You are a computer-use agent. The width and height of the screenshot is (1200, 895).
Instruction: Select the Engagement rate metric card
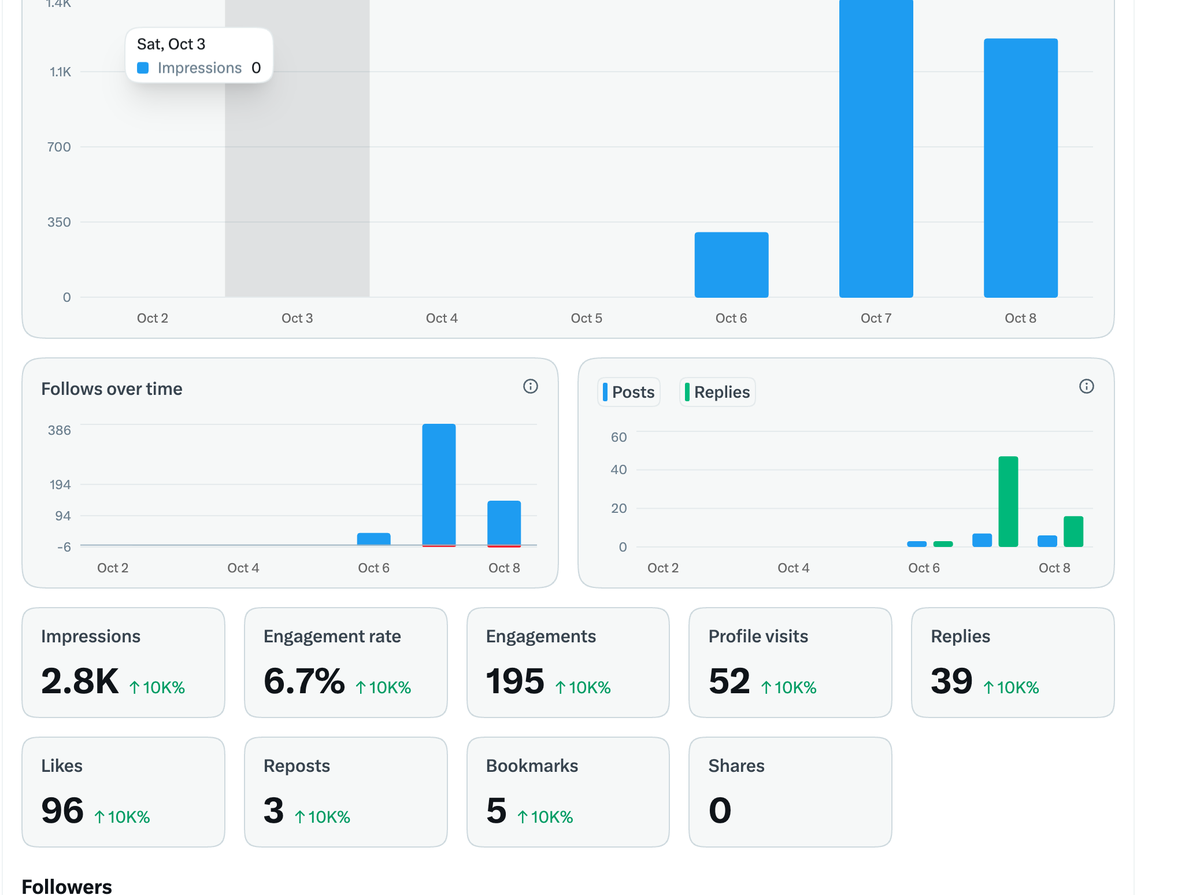click(346, 663)
